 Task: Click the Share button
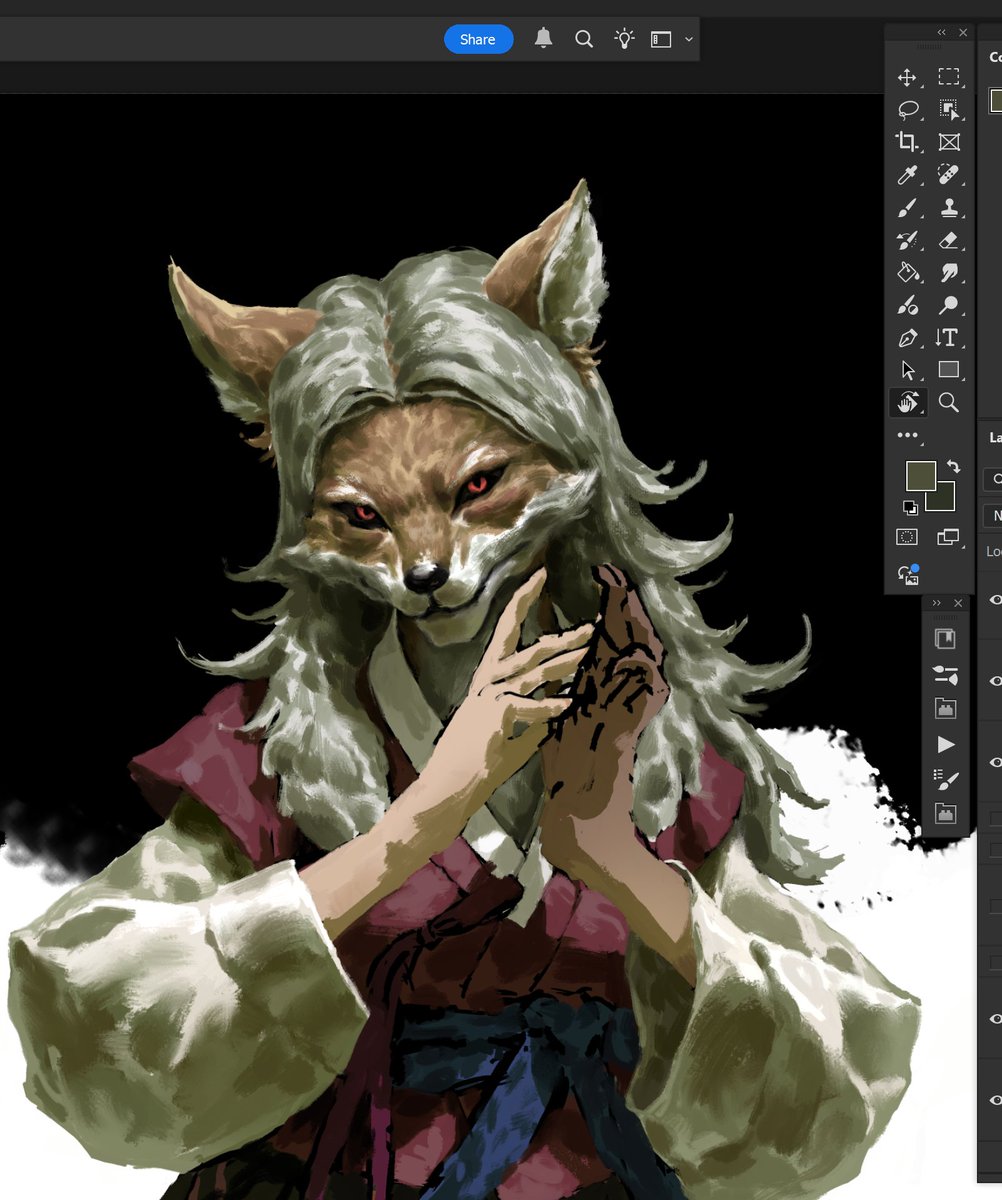pos(478,39)
